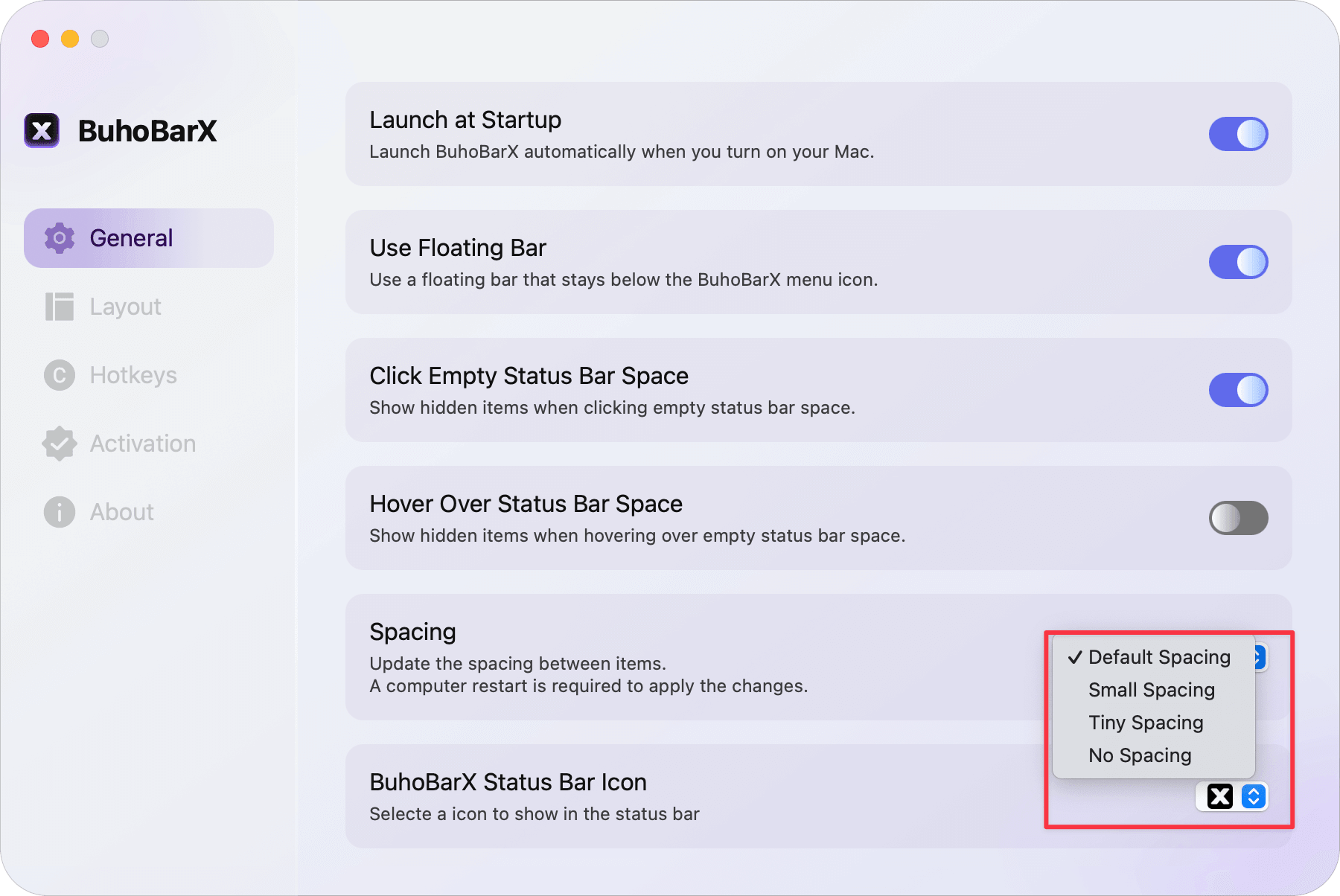The width and height of the screenshot is (1340, 896).
Task: Click the X status bar icon preview
Action: [1219, 796]
